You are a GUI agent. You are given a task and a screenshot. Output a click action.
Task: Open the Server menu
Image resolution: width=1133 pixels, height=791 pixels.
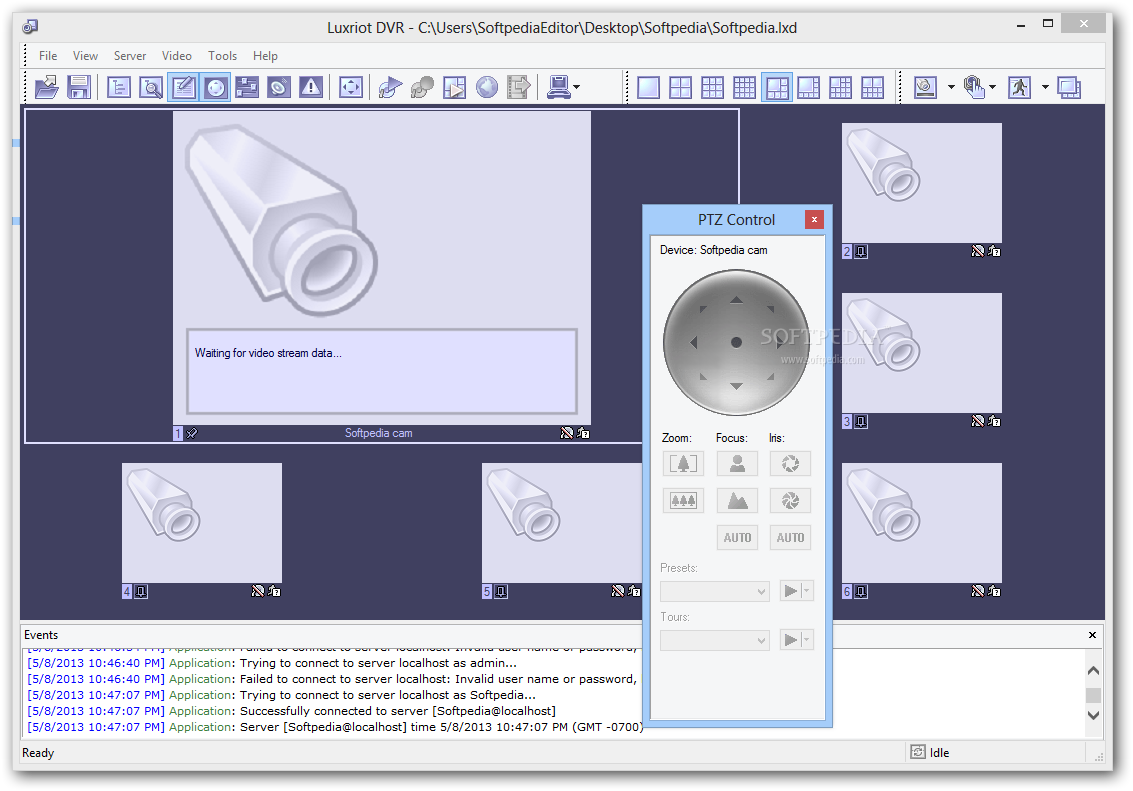(130, 56)
